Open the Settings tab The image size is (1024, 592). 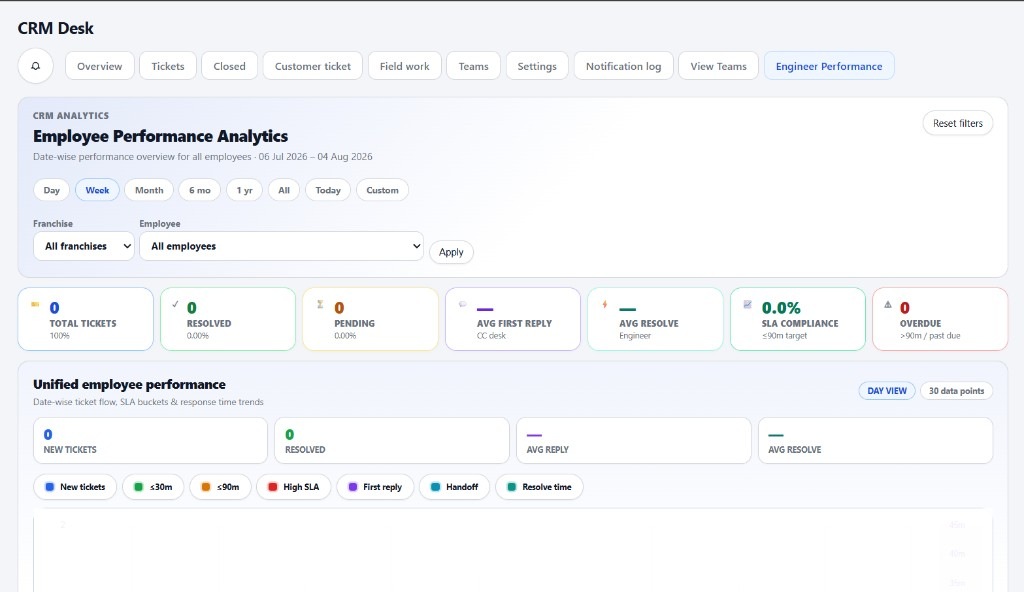click(537, 66)
